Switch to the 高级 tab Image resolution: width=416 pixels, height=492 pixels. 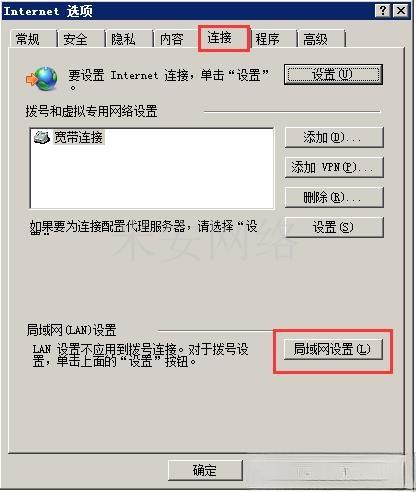tap(321, 39)
